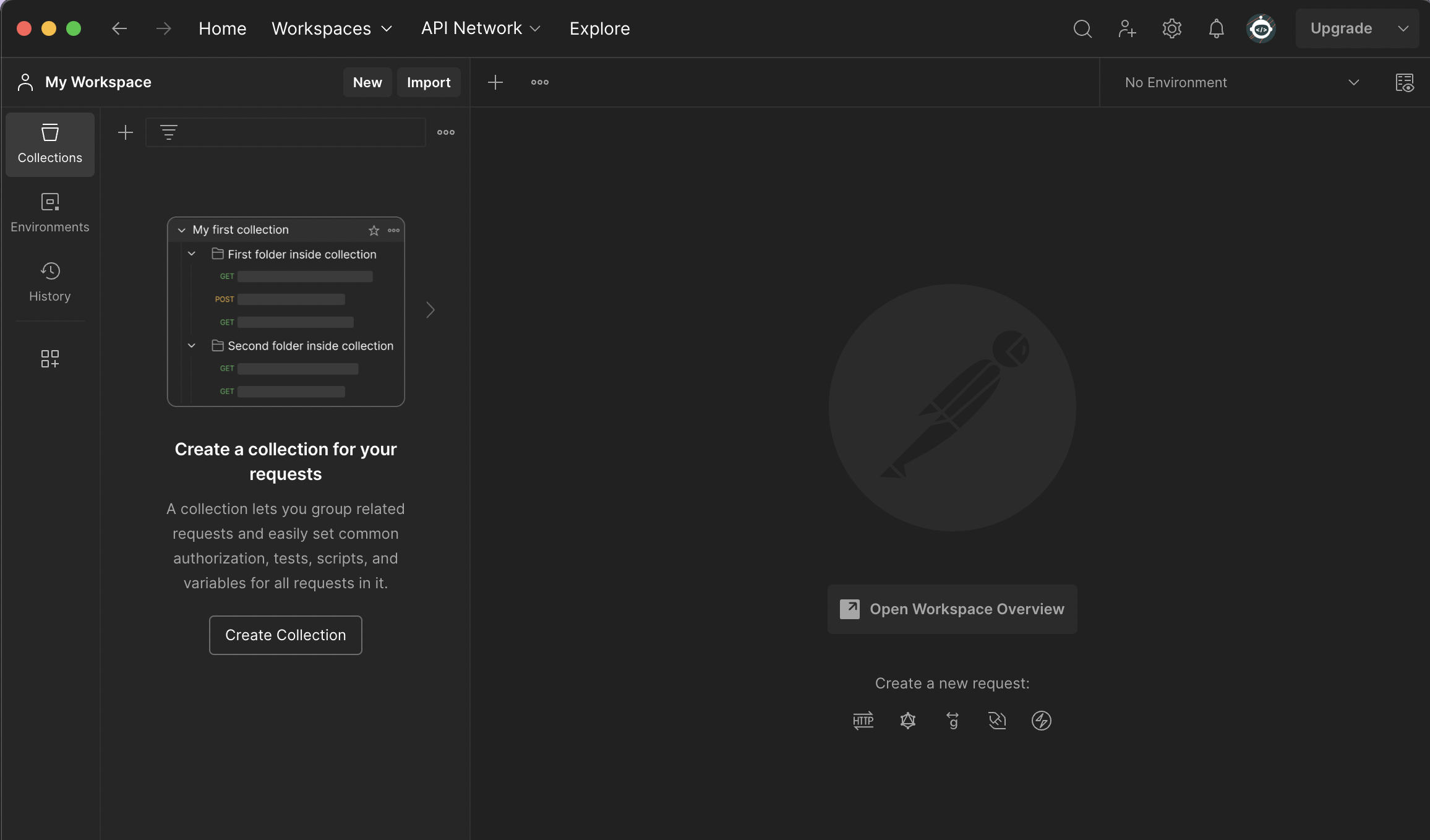Screen dimensions: 1430x840
Task: Click the Create Collection button
Action: tap(285, 635)
